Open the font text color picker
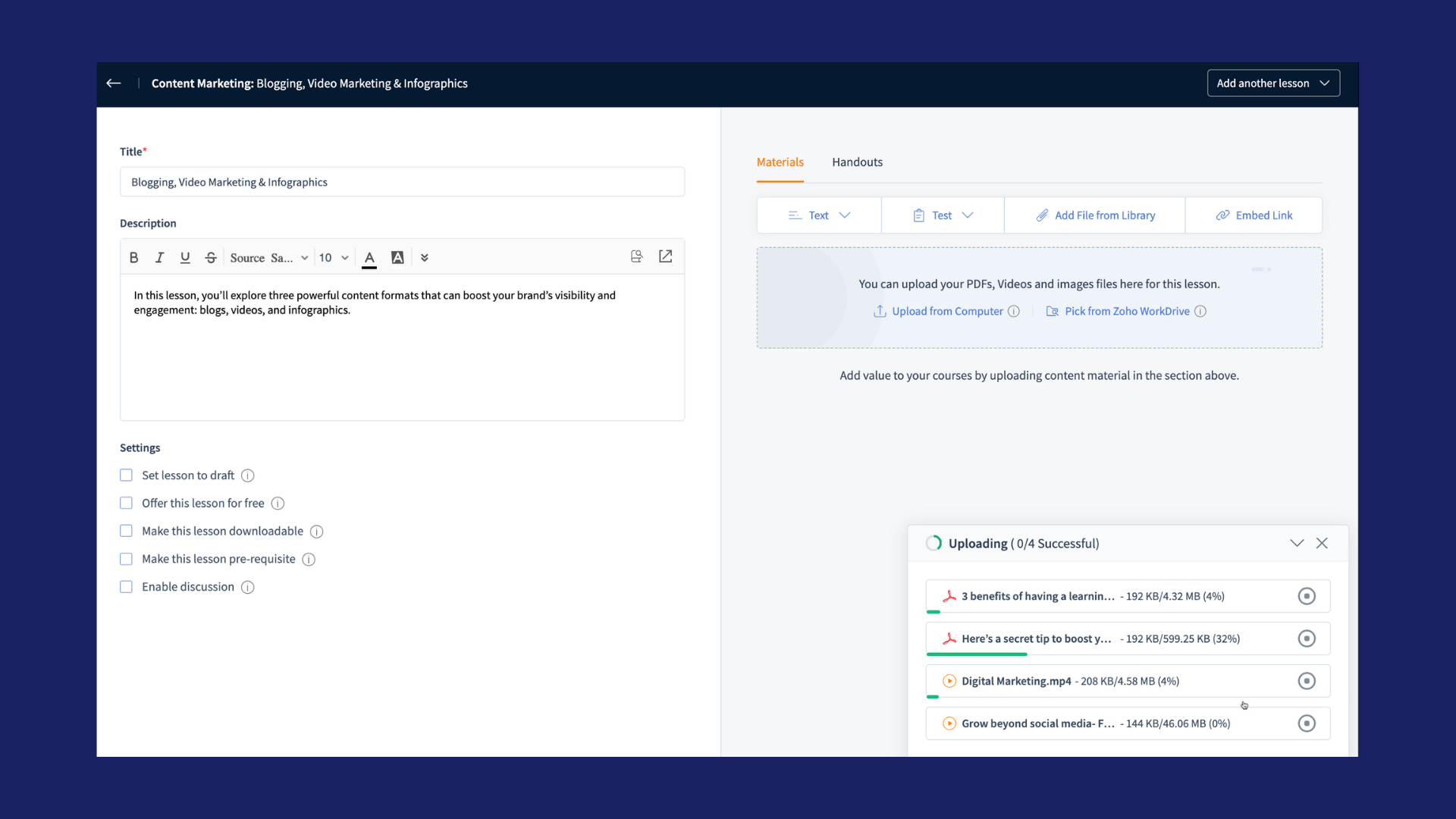 point(369,258)
